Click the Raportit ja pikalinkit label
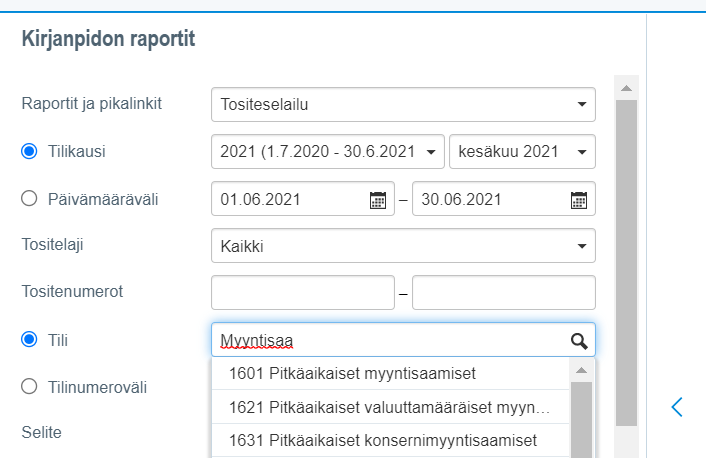The height and width of the screenshot is (467, 706). click(91, 104)
